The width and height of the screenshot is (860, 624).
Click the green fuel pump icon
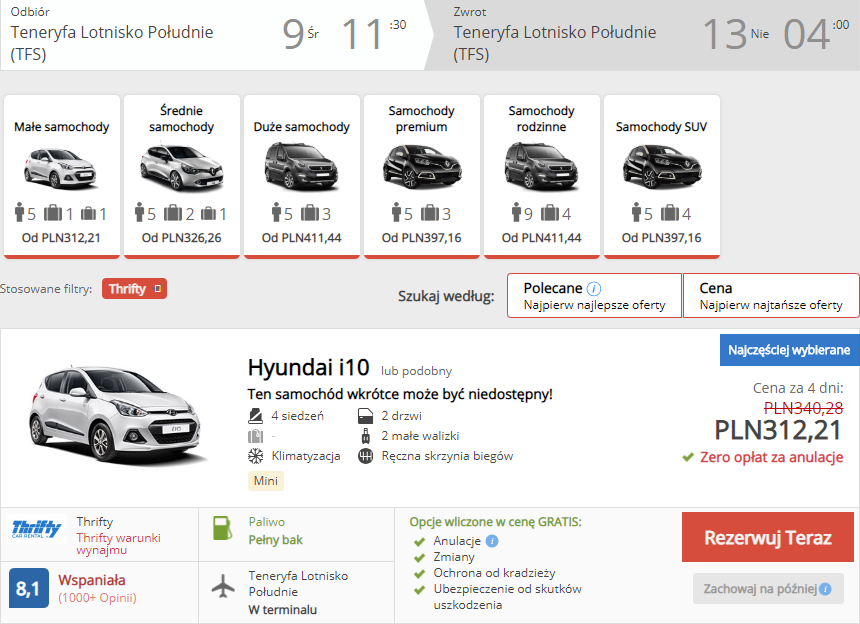[222, 528]
